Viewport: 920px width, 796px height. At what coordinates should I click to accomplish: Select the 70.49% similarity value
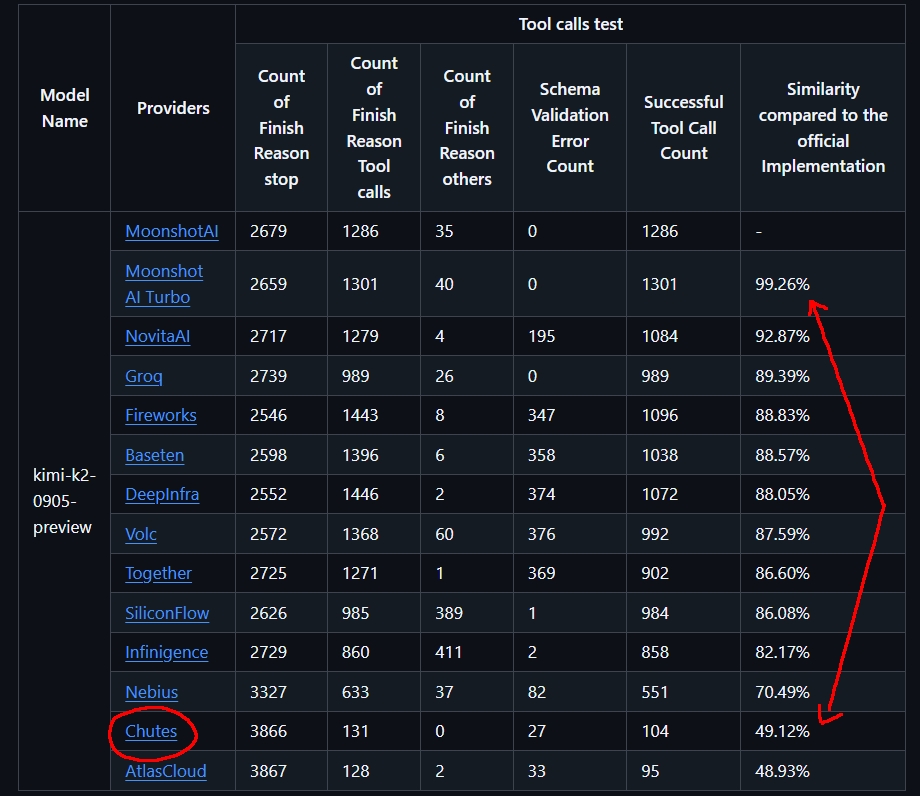coord(782,692)
